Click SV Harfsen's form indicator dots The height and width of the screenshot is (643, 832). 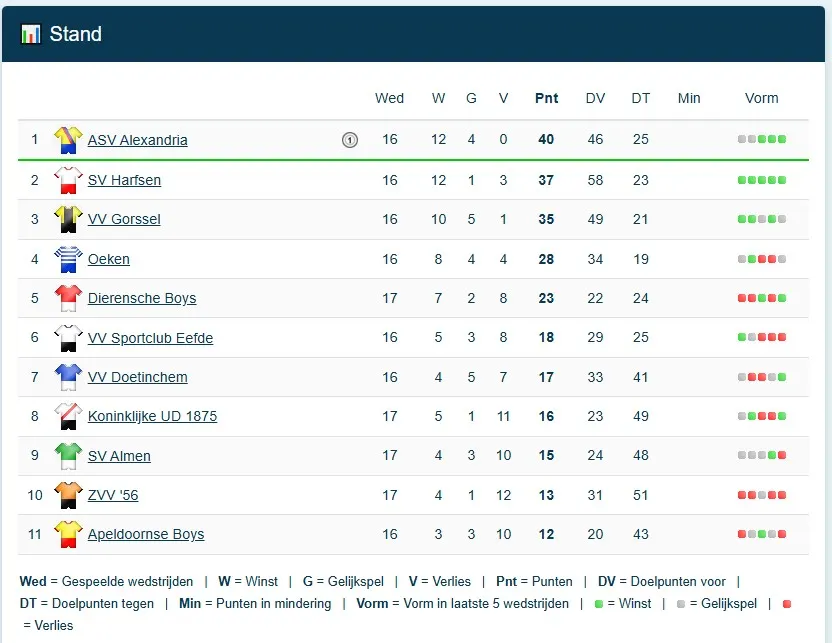[762, 180]
